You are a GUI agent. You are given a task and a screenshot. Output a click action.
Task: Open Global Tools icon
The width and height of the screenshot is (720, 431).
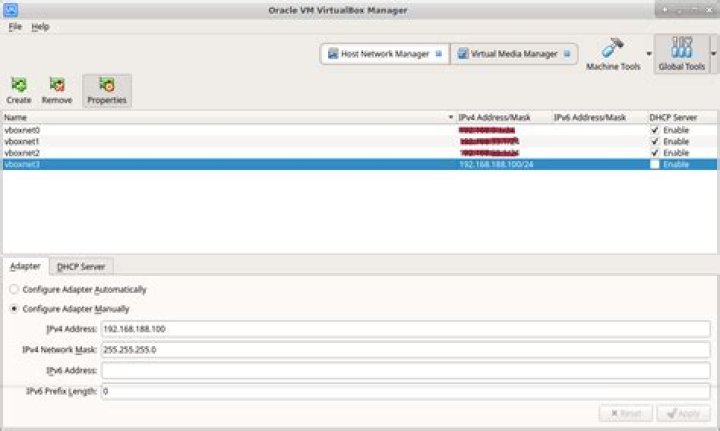(x=681, y=48)
